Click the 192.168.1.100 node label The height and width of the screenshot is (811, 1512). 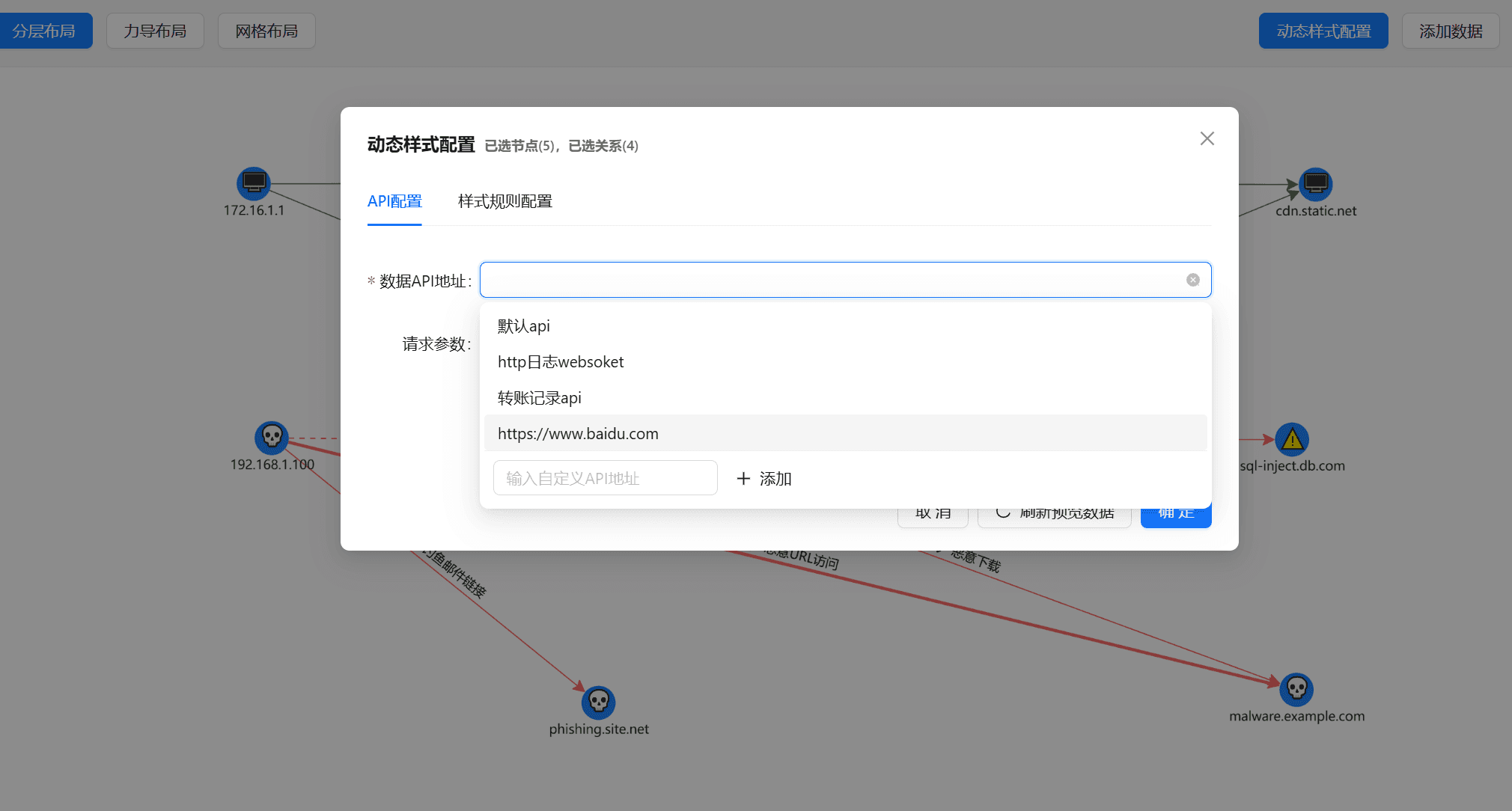pos(272,465)
